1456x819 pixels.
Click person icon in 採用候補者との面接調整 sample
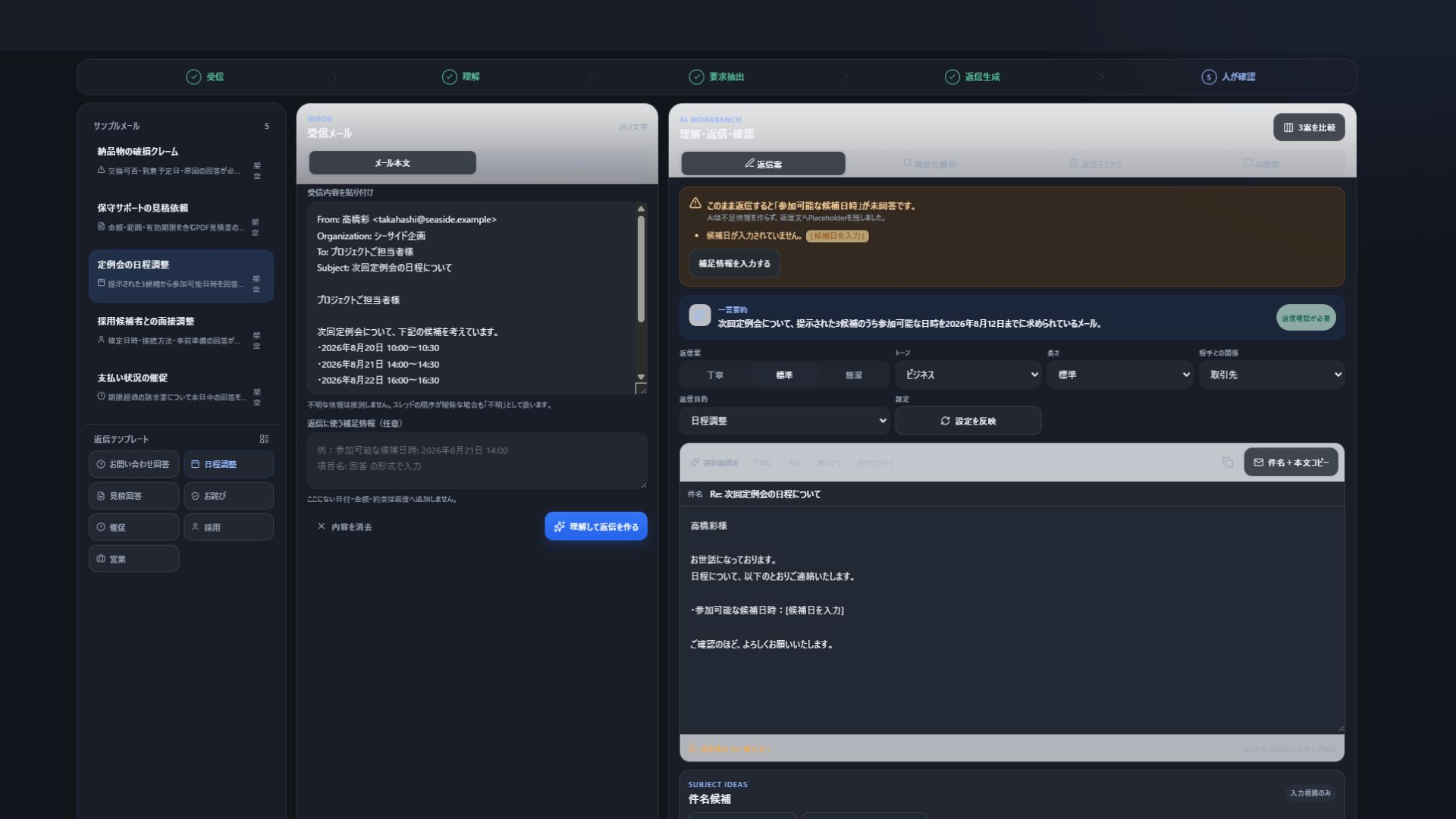pos(101,340)
